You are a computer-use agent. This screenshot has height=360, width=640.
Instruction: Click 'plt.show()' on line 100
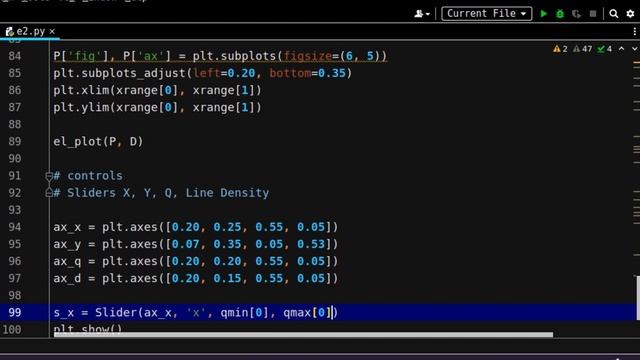tap(88, 329)
